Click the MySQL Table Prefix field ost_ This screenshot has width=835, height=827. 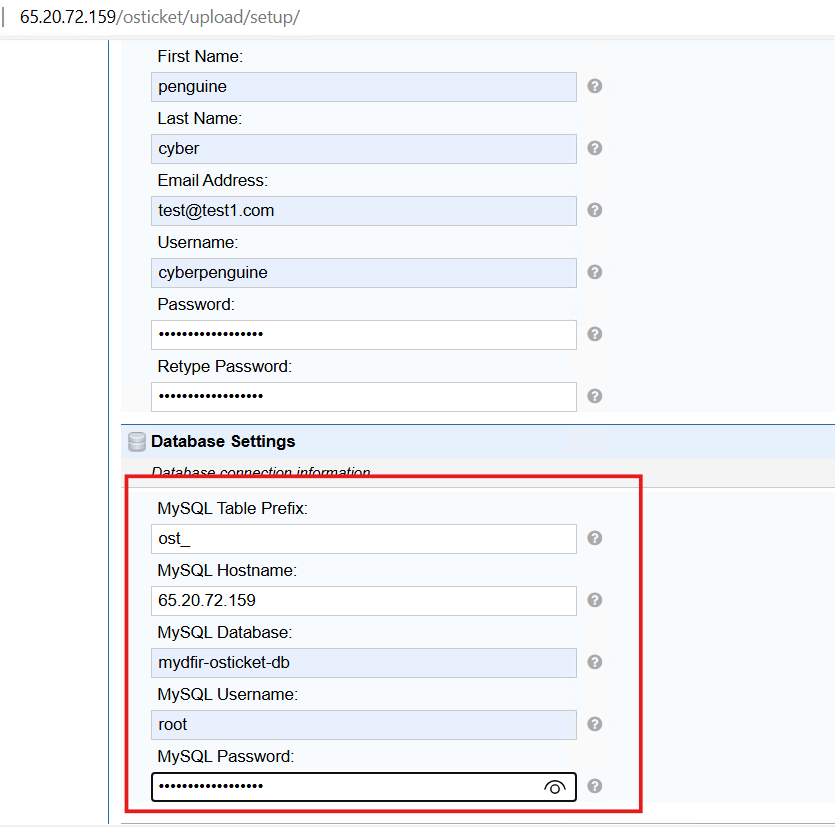click(x=364, y=539)
